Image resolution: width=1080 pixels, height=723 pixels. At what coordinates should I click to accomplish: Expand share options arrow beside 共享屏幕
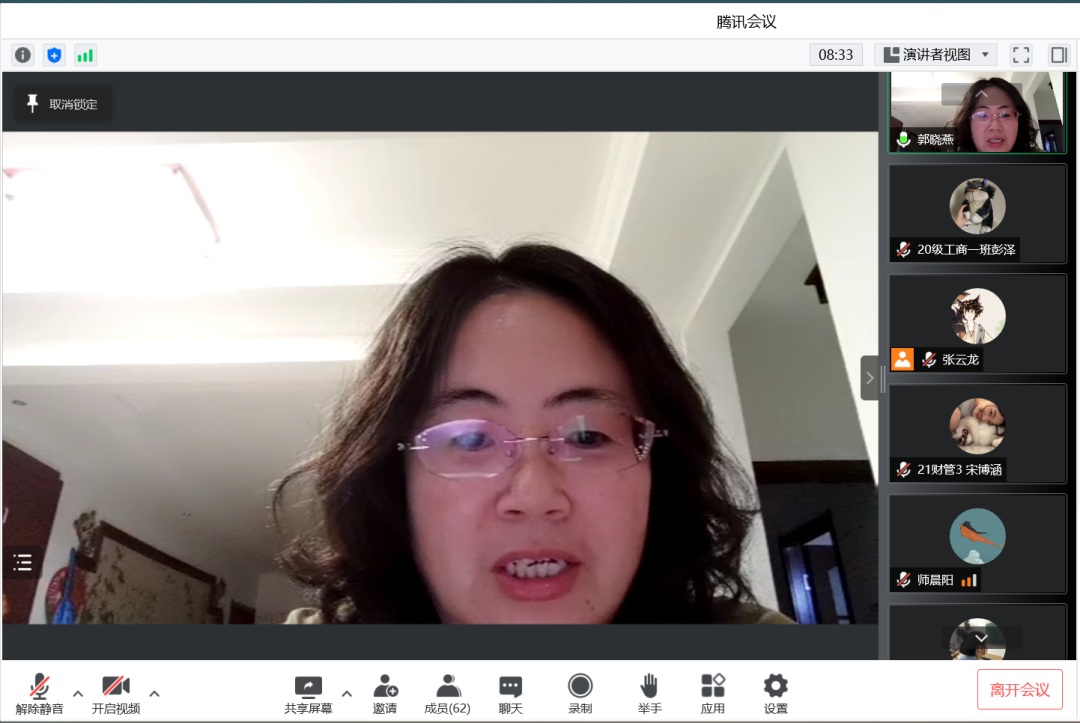pyautogui.click(x=347, y=693)
